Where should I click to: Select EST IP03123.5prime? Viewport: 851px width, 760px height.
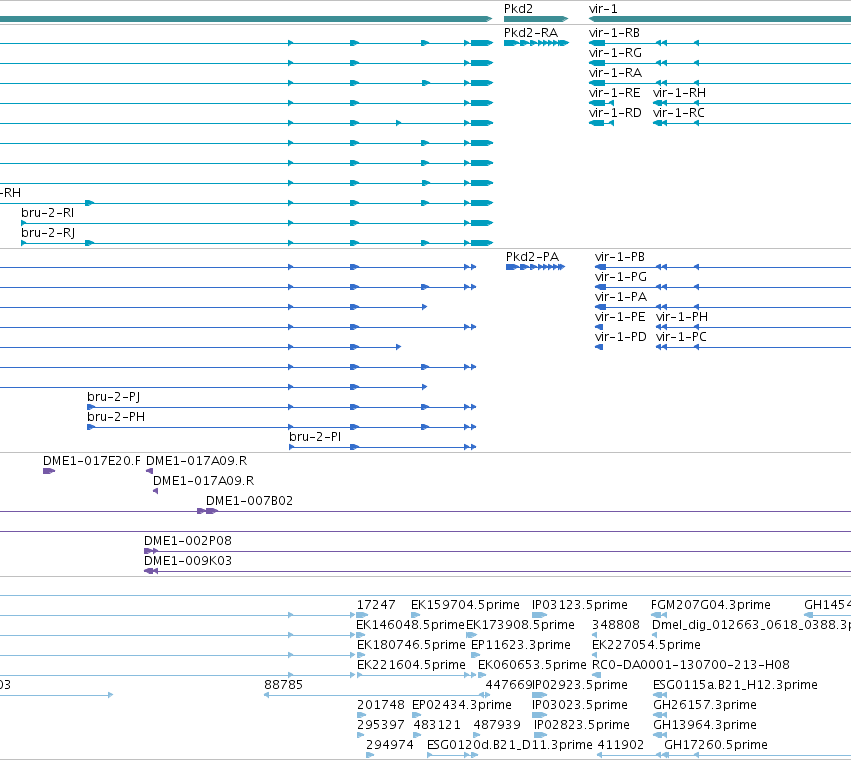[580, 606]
